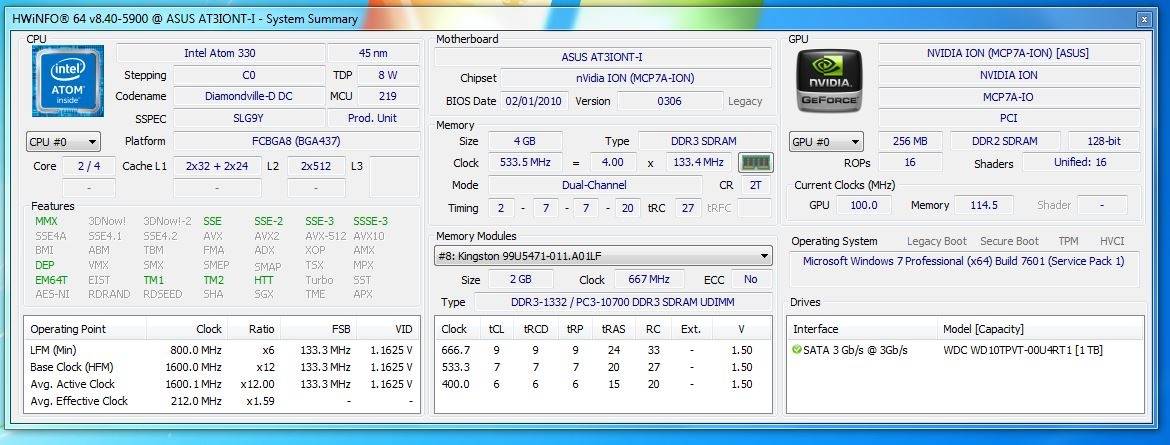The width and height of the screenshot is (1170, 445).
Task: Select the 666.7 clock timing row
Action: coord(603,349)
